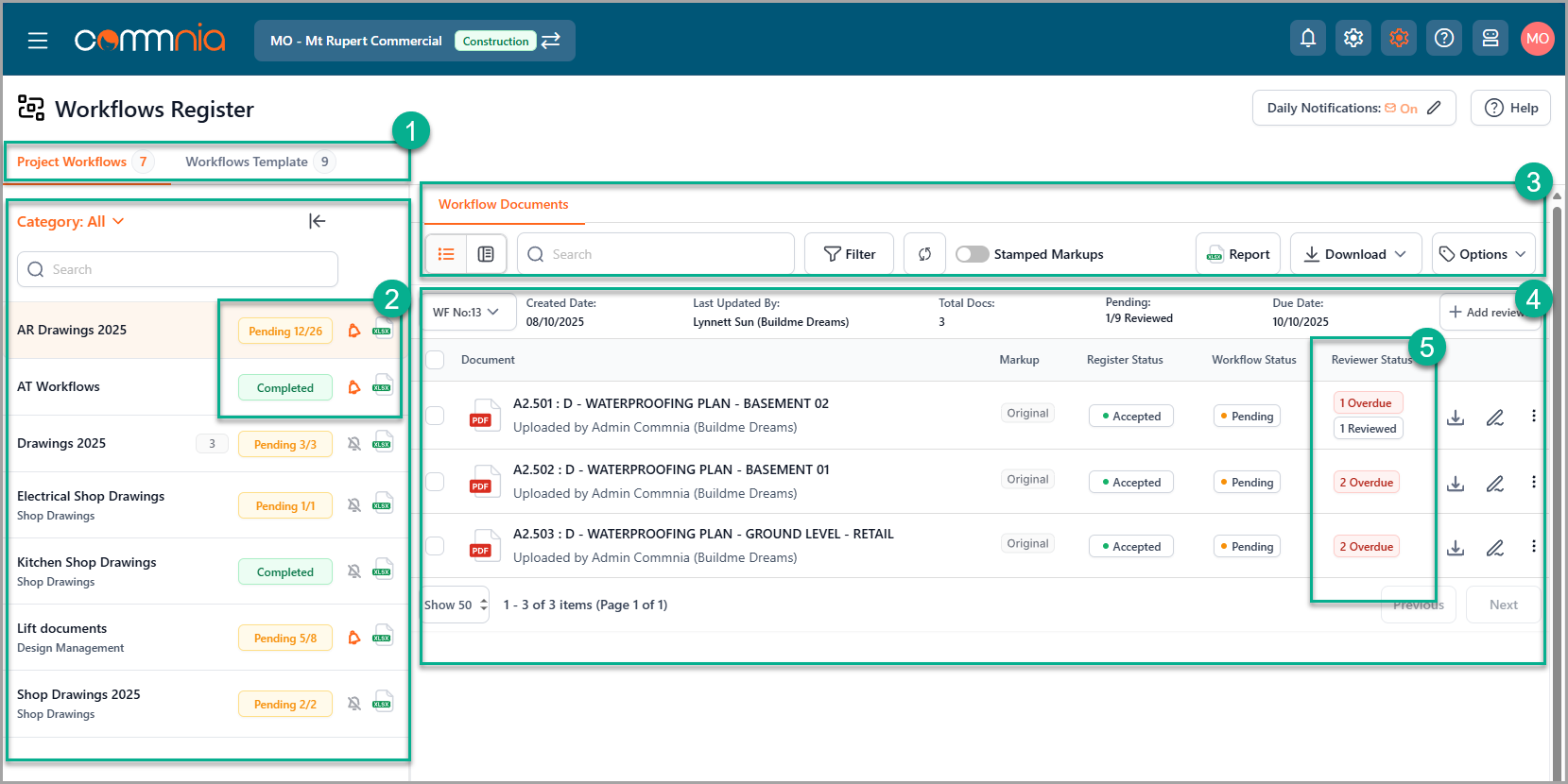Download the A2.501 waterproofing plan document
1568x784 pixels.
[x=1456, y=417]
